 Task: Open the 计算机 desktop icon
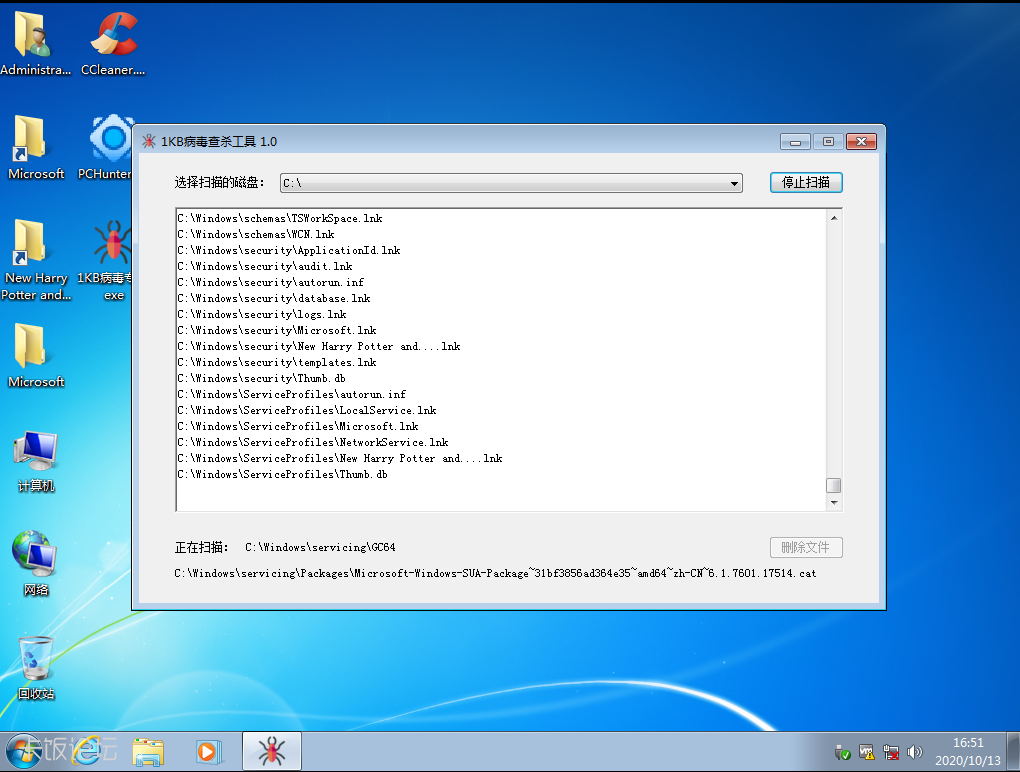(x=35, y=460)
